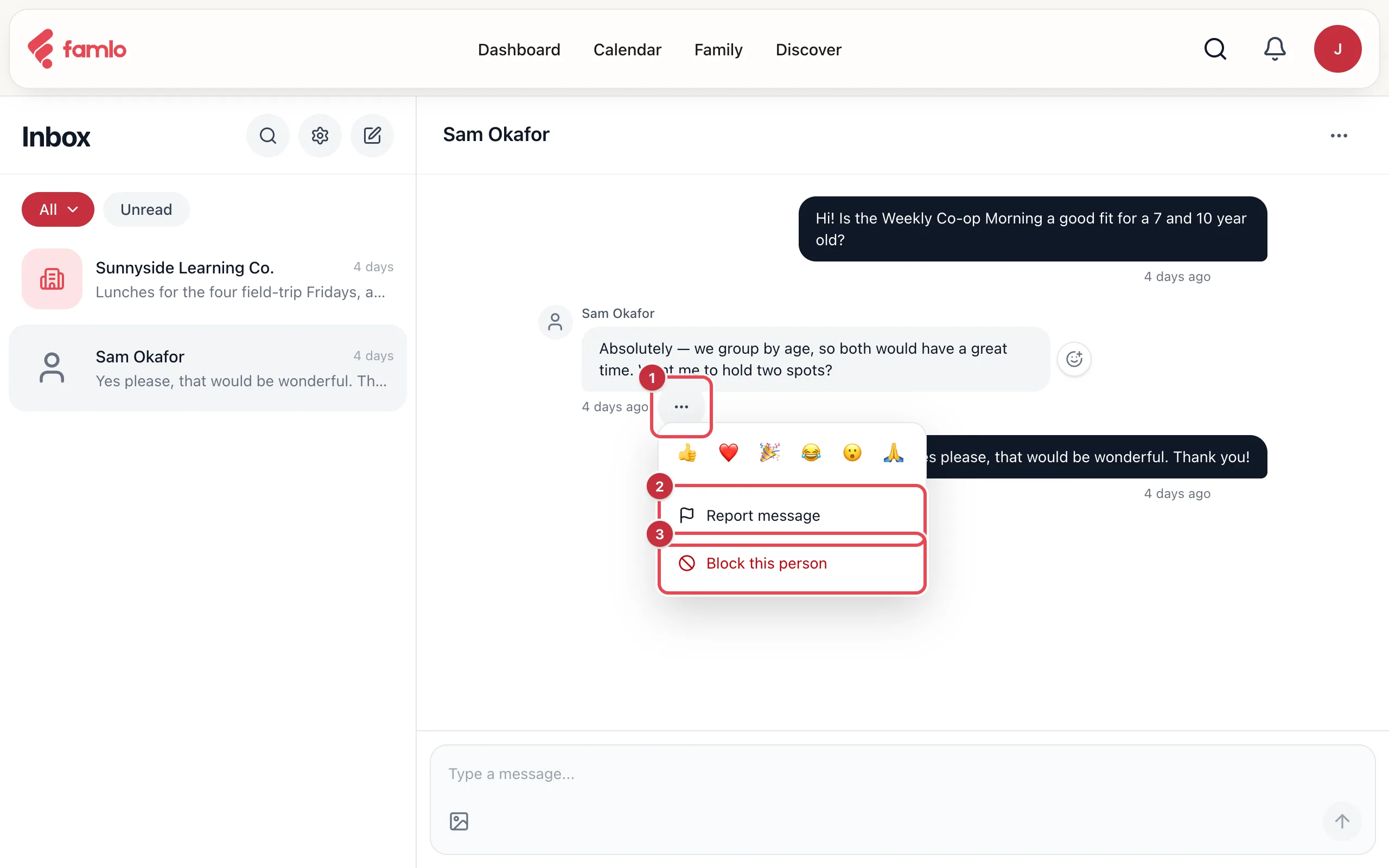1389x868 pixels.
Task: Choose Block this person
Action: 792,563
